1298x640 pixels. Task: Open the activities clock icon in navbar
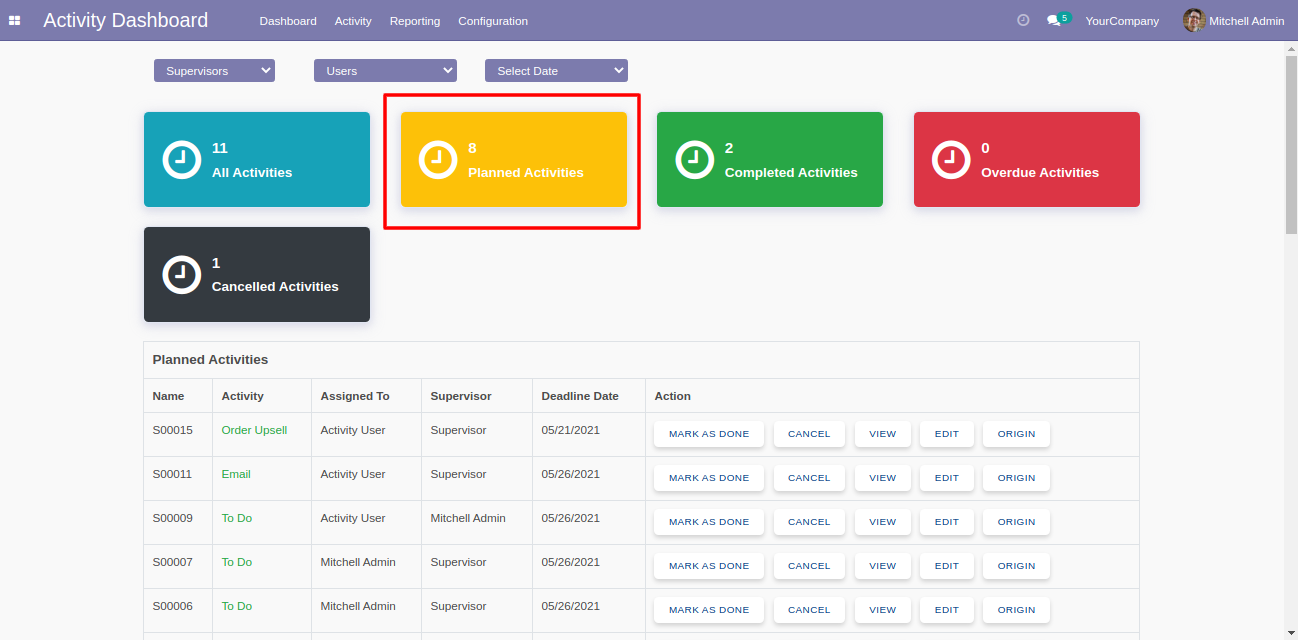click(1023, 20)
